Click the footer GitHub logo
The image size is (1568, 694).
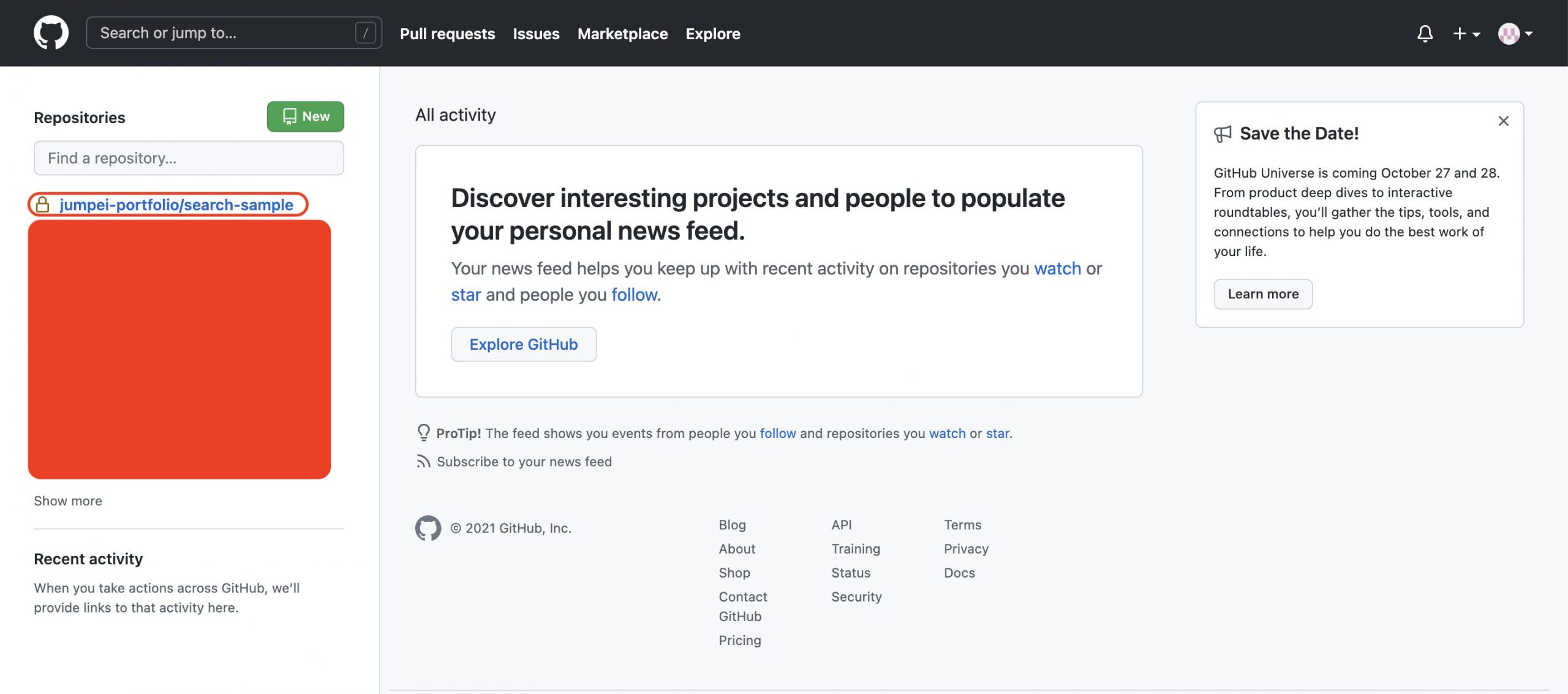tap(428, 527)
